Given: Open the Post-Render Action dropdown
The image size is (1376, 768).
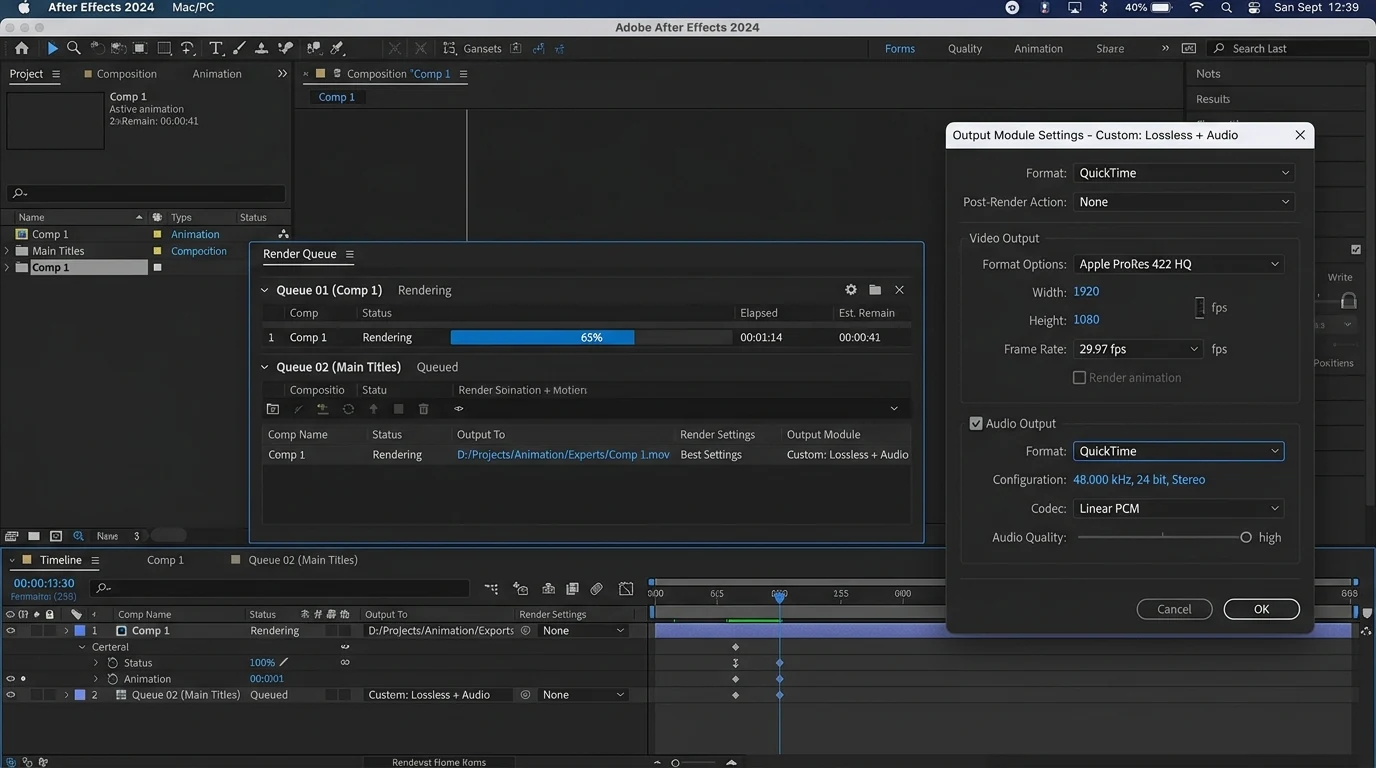Looking at the screenshot, I should point(1184,202).
